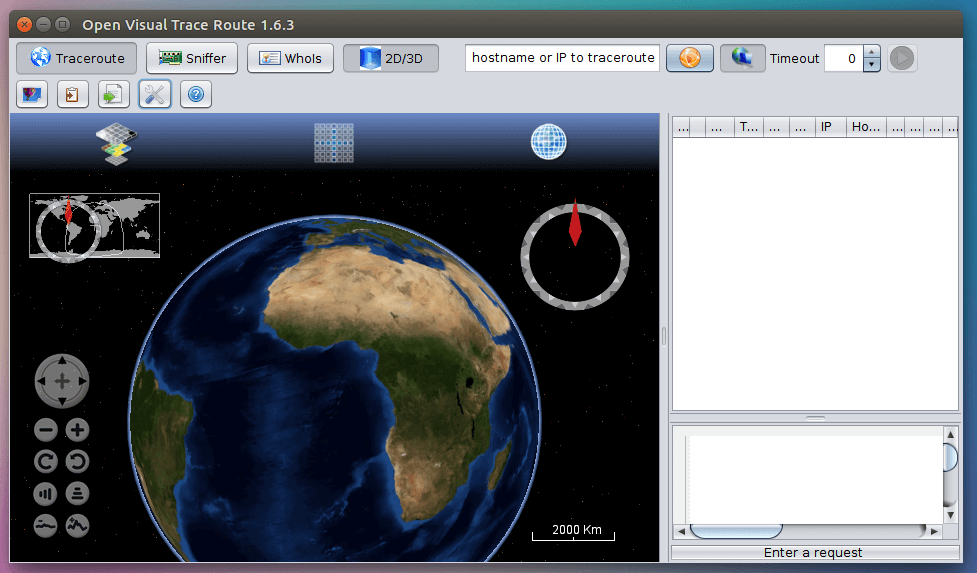The image size is (977, 573).
Task: Zoom in with the plus map control
Action: click(77, 430)
